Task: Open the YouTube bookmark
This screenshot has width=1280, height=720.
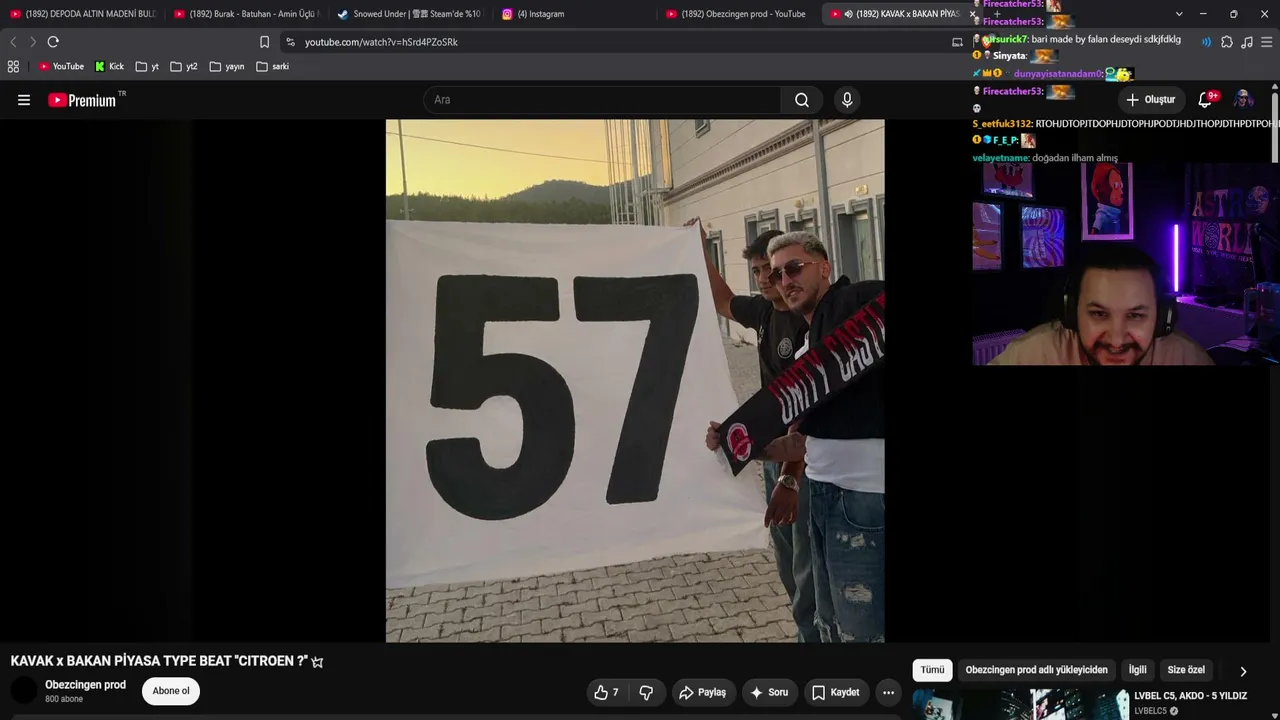Action: coord(61,67)
